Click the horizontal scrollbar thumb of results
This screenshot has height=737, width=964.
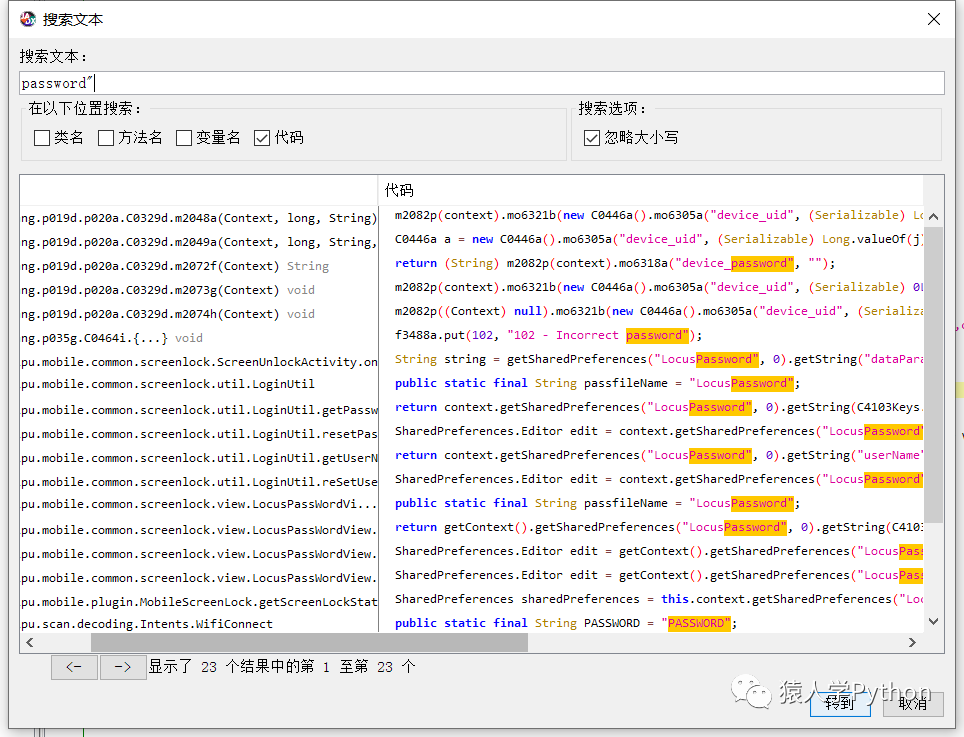coord(309,642)
